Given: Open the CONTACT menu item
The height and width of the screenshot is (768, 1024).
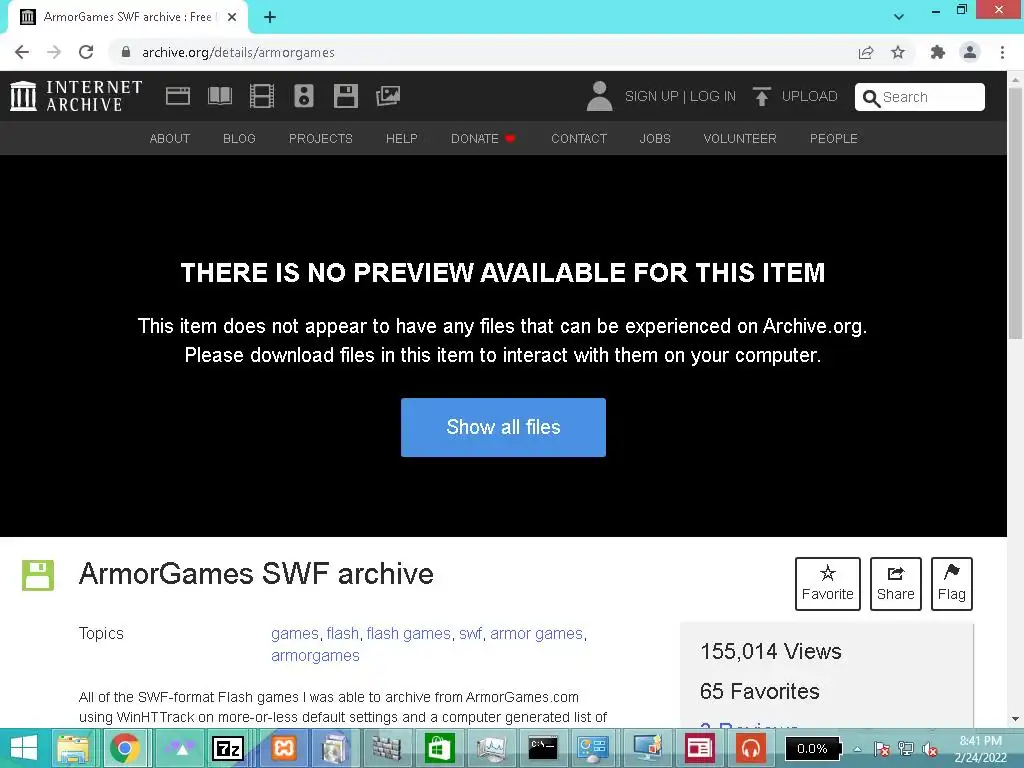Looking at the screenshot, I should (x=579, y=138).
